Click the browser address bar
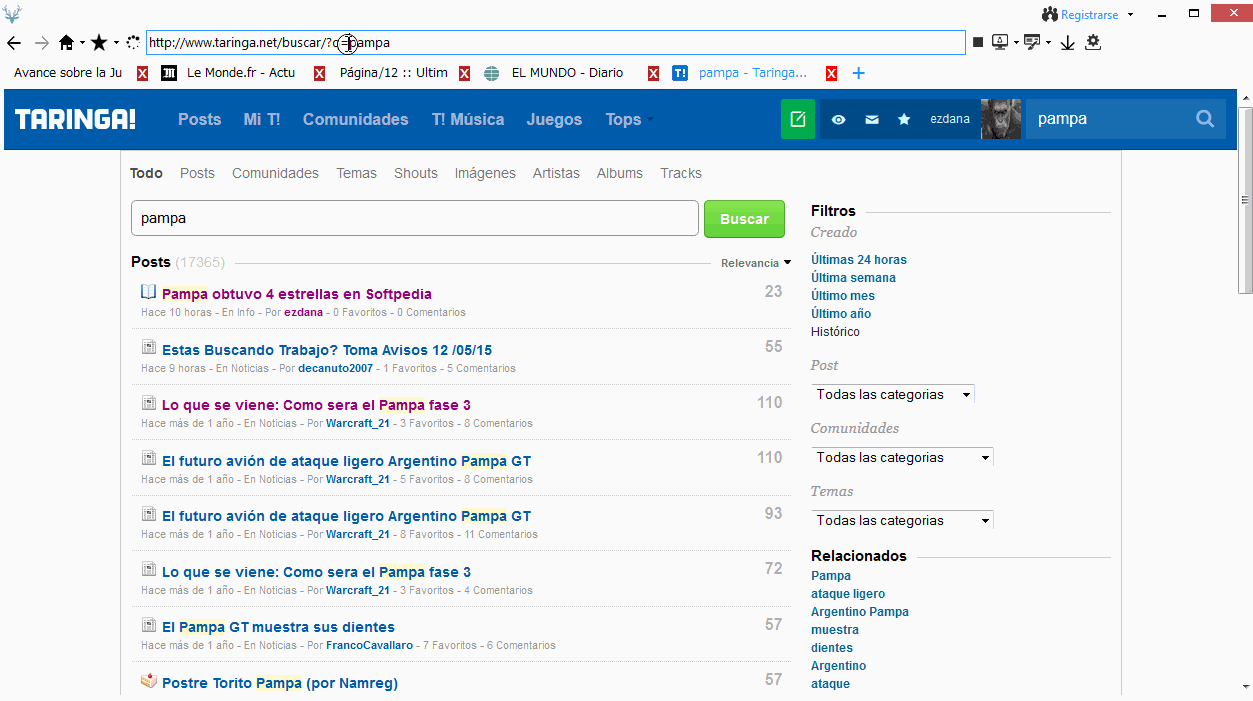 (x=556, y=42)
